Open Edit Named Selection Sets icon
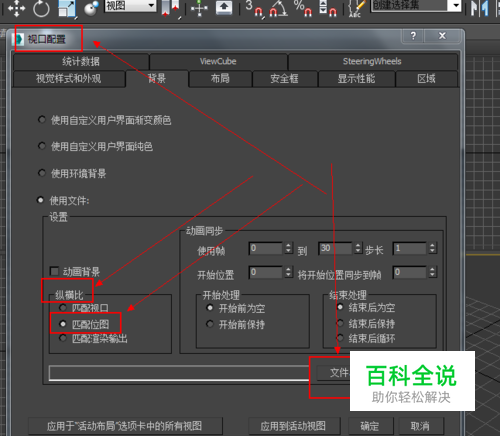 (x=356, y=8)
